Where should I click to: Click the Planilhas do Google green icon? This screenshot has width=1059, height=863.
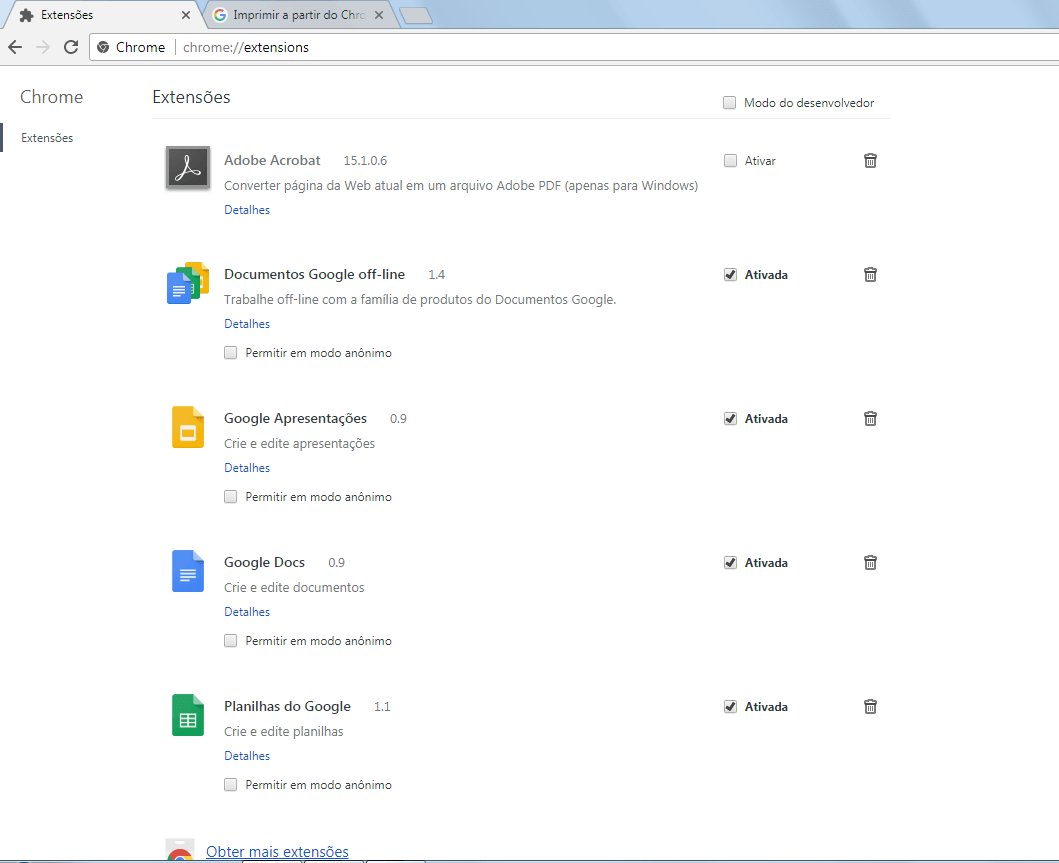188,714
